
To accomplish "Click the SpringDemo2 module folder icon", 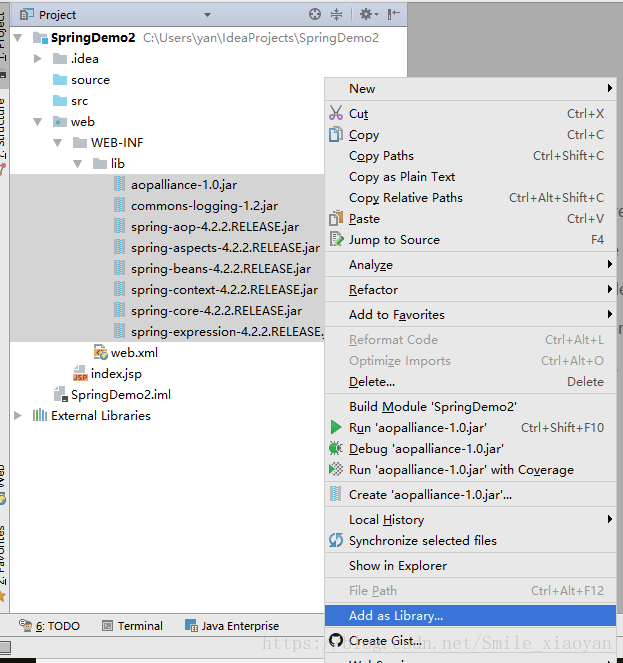I will click(x=40, y=38).
